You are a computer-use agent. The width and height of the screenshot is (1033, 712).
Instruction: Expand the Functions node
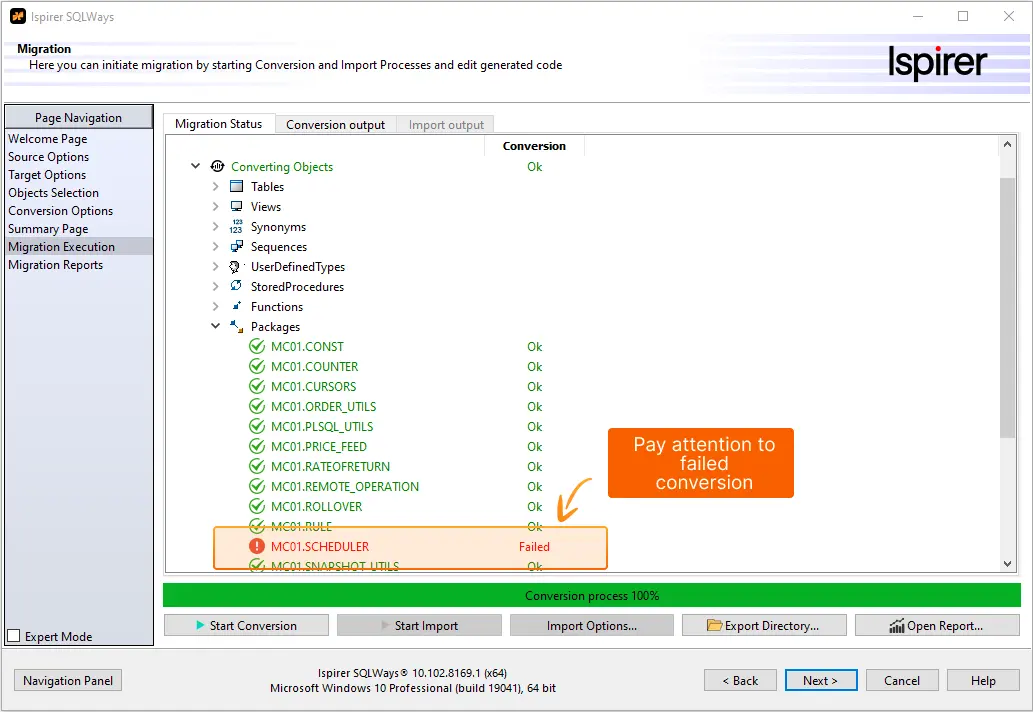[x=215, y=306]
